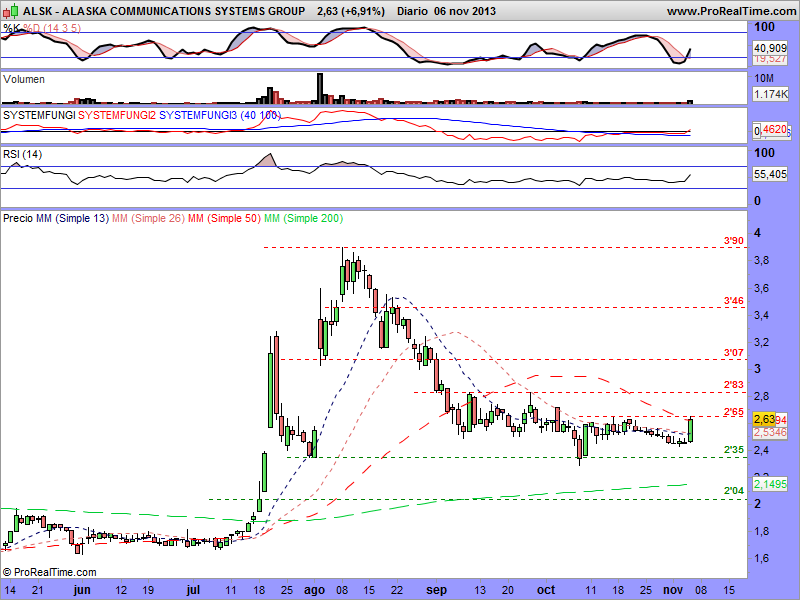Viewport: 800px width, 600px height.
Task: Click the Volumen panel label
Action: click(24, 79)
